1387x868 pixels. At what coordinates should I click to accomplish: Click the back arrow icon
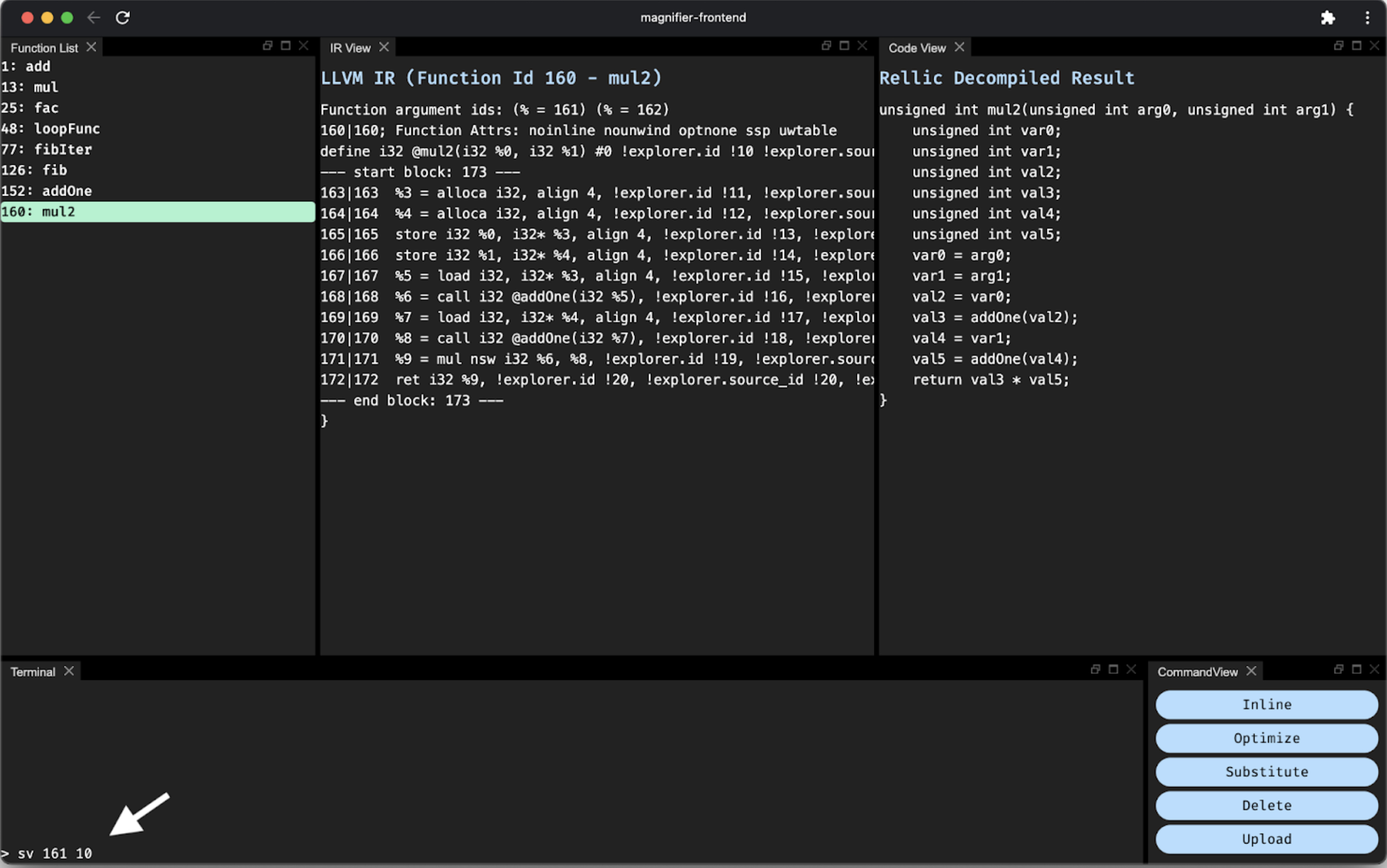point(94,18)
